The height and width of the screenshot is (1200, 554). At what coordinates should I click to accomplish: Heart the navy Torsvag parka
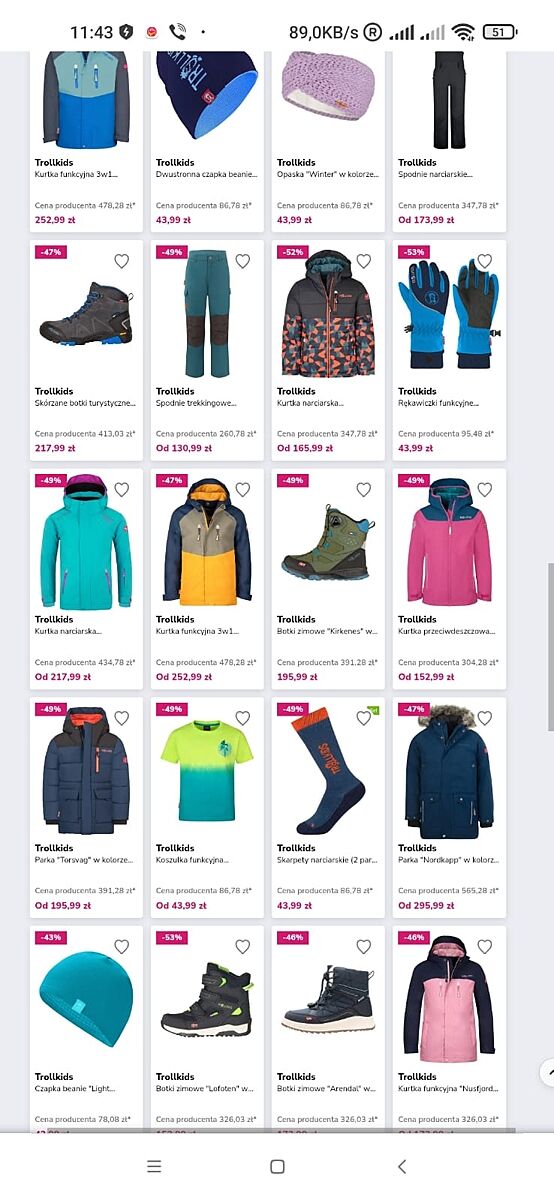122,718
